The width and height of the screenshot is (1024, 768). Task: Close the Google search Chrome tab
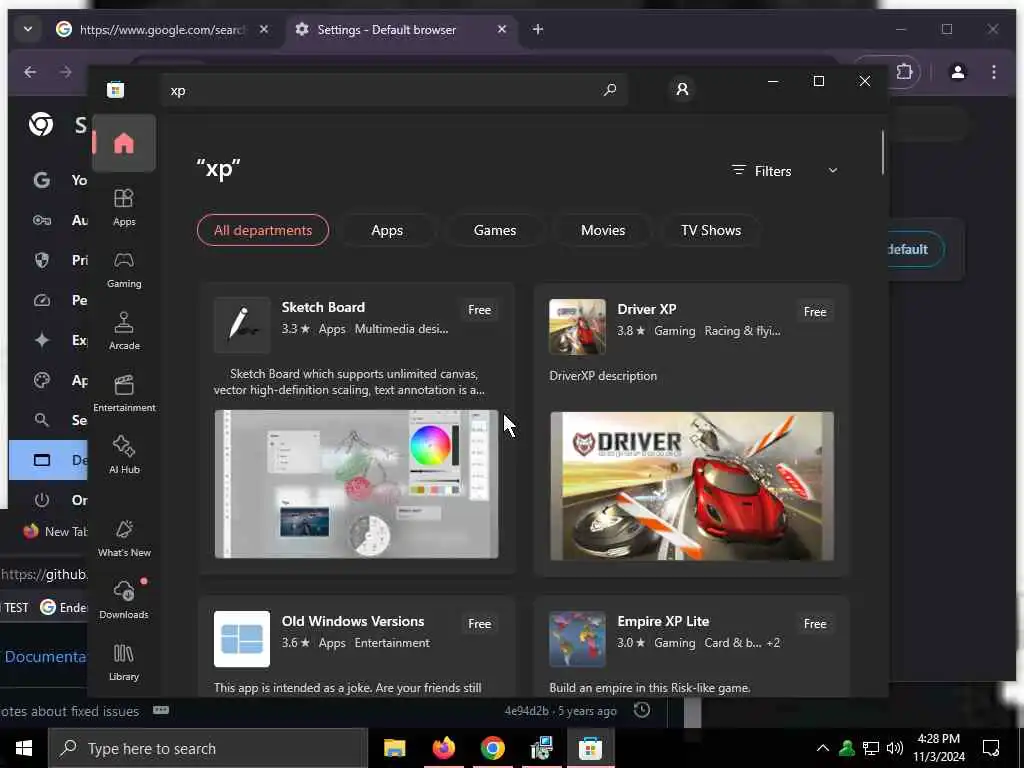pyautogui.click(x=264, y=29)
